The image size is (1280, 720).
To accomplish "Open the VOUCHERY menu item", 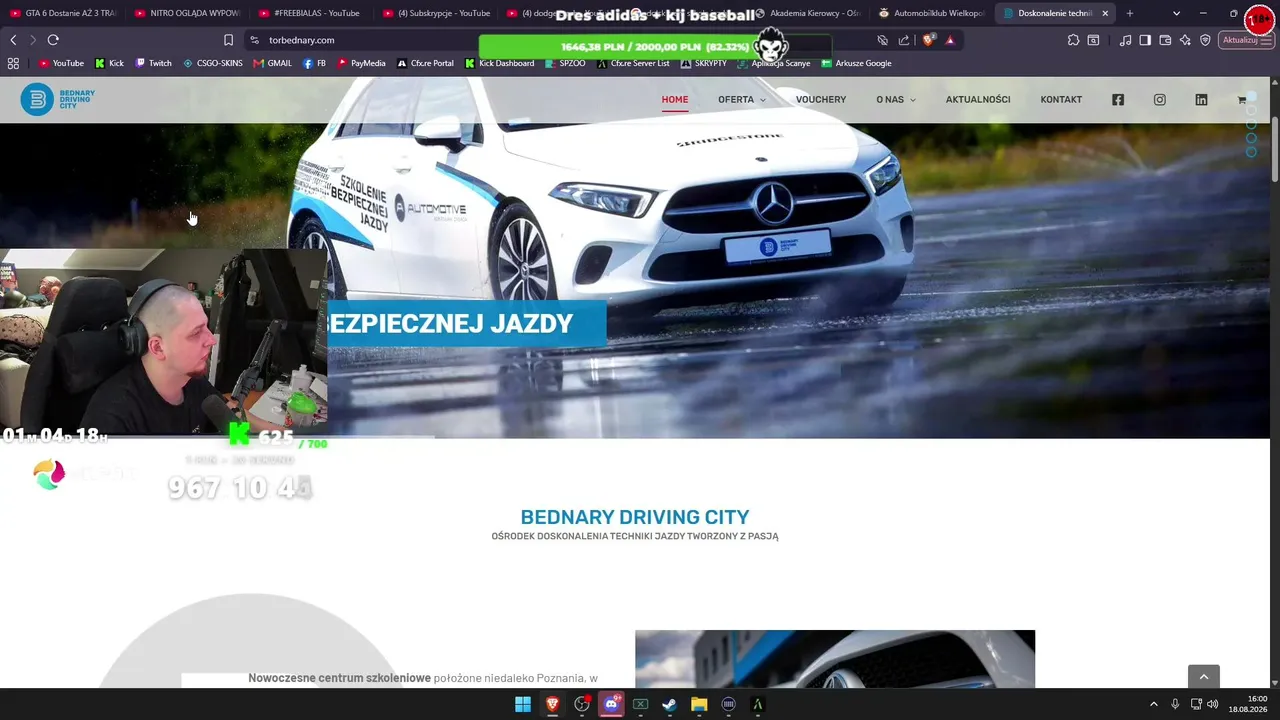I will tap(821, 100).
